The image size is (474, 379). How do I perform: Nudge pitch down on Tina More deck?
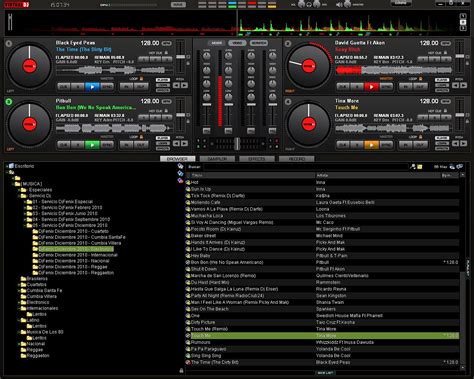point(456,143)
